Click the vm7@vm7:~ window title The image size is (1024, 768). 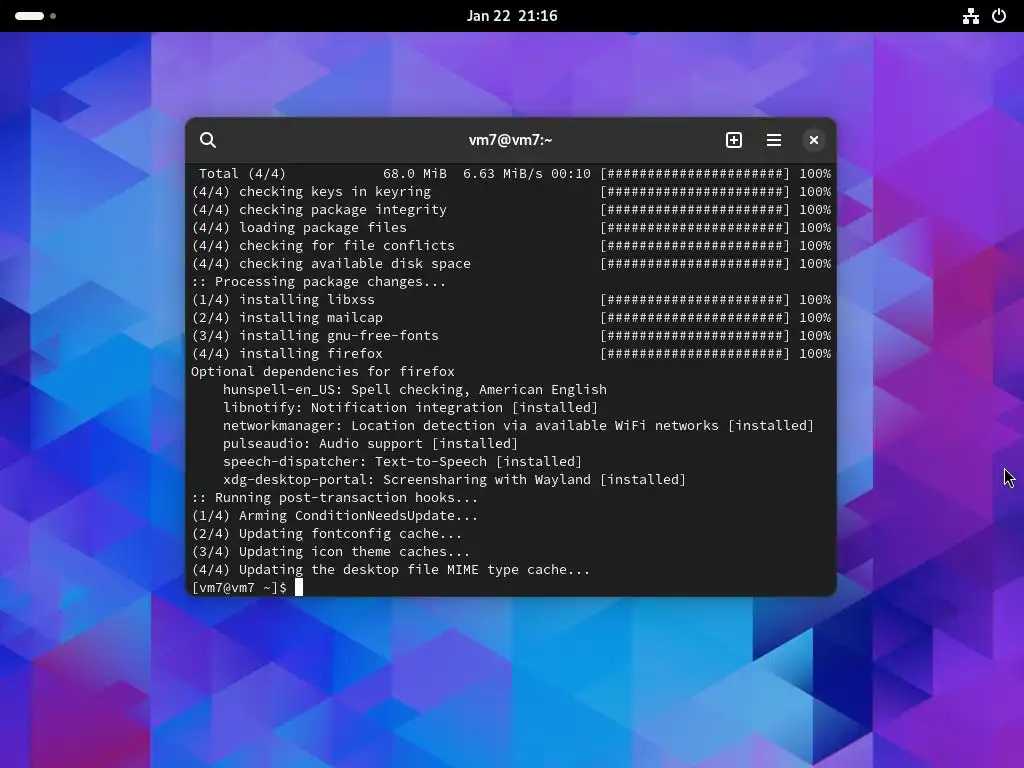(x=511, y=140)
